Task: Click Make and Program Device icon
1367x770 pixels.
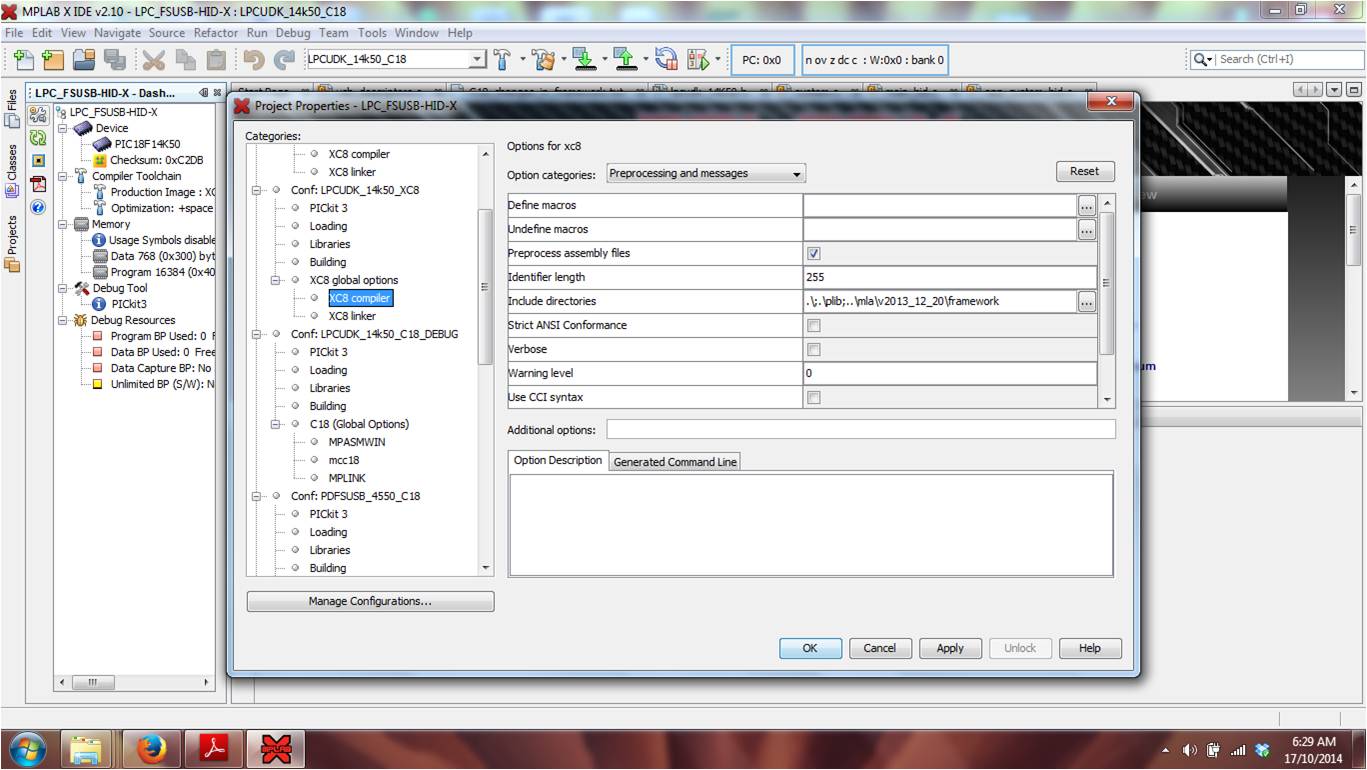Action: point(585,59)
